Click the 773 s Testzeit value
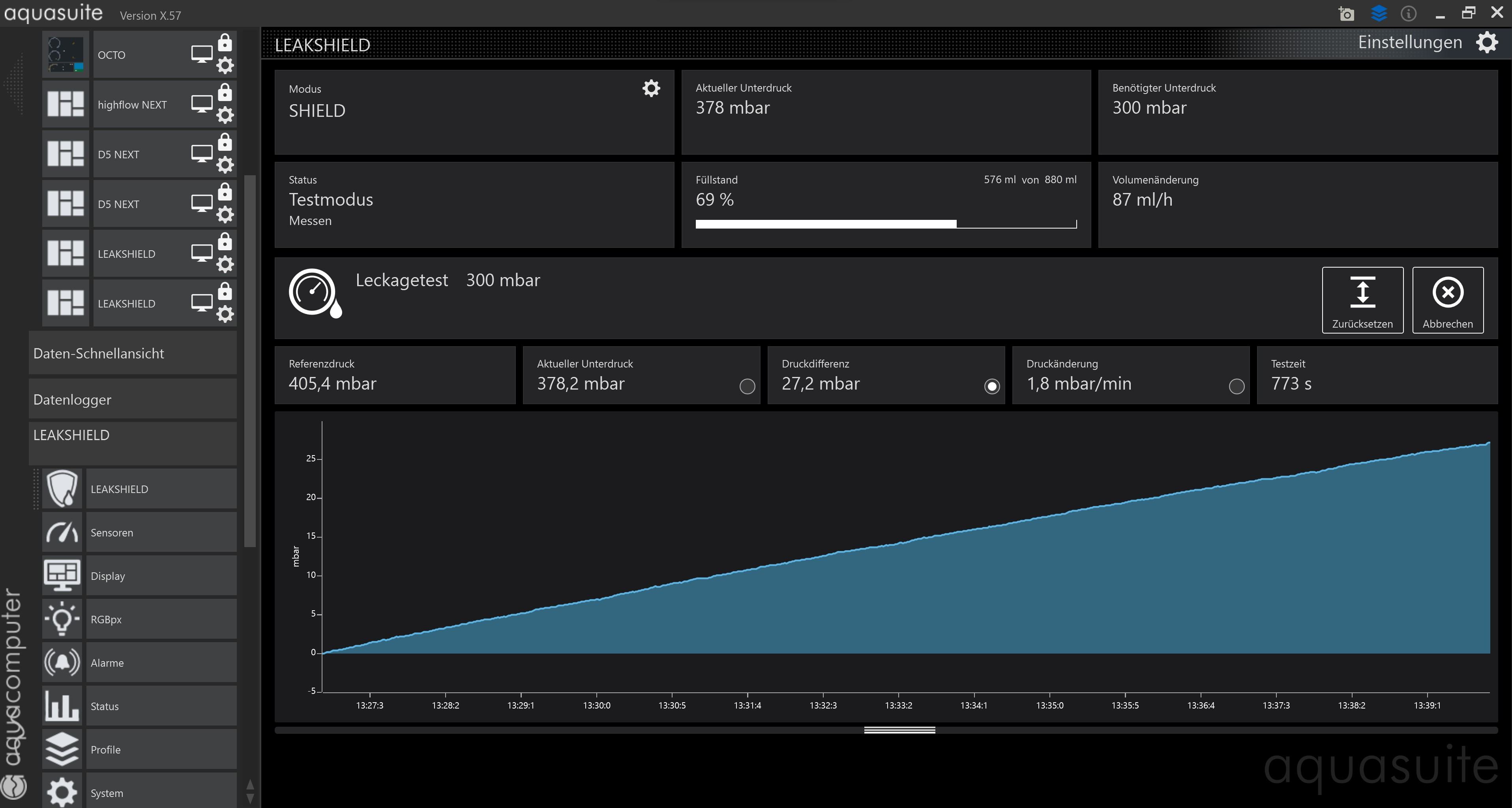This screenshot has height=808, width=1512. [x=1291, y=383]
